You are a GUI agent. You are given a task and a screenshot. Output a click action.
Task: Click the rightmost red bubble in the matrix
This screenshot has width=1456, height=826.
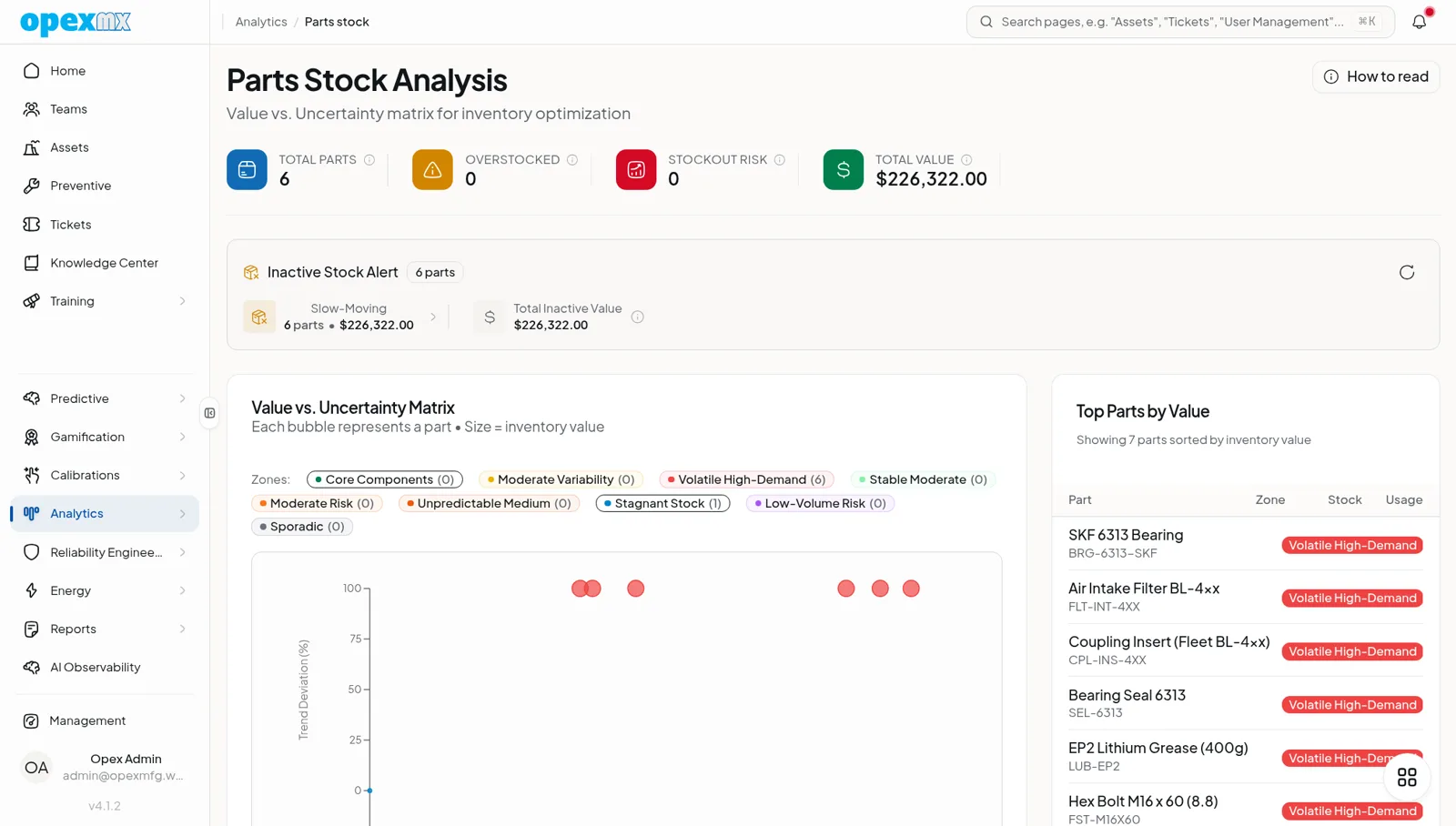[911, 589]
